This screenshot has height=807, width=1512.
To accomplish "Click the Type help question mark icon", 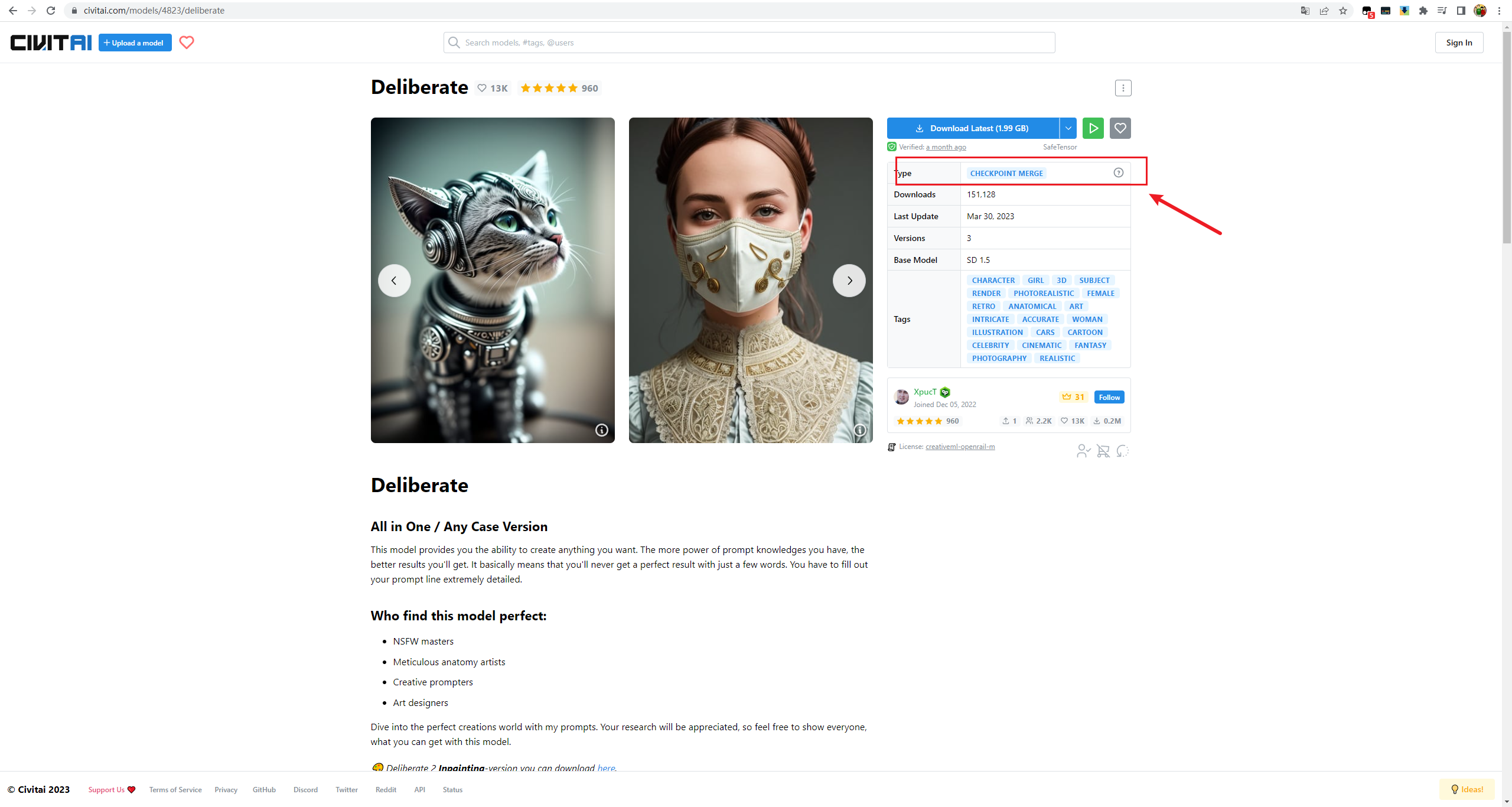I will (1118, 173).
